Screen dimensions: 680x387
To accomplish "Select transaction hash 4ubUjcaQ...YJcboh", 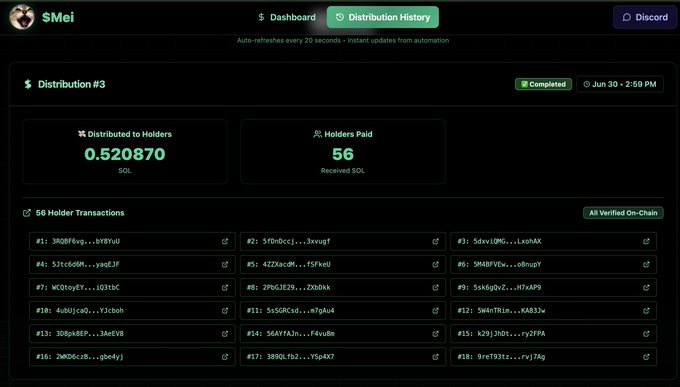I will [90, 311].
